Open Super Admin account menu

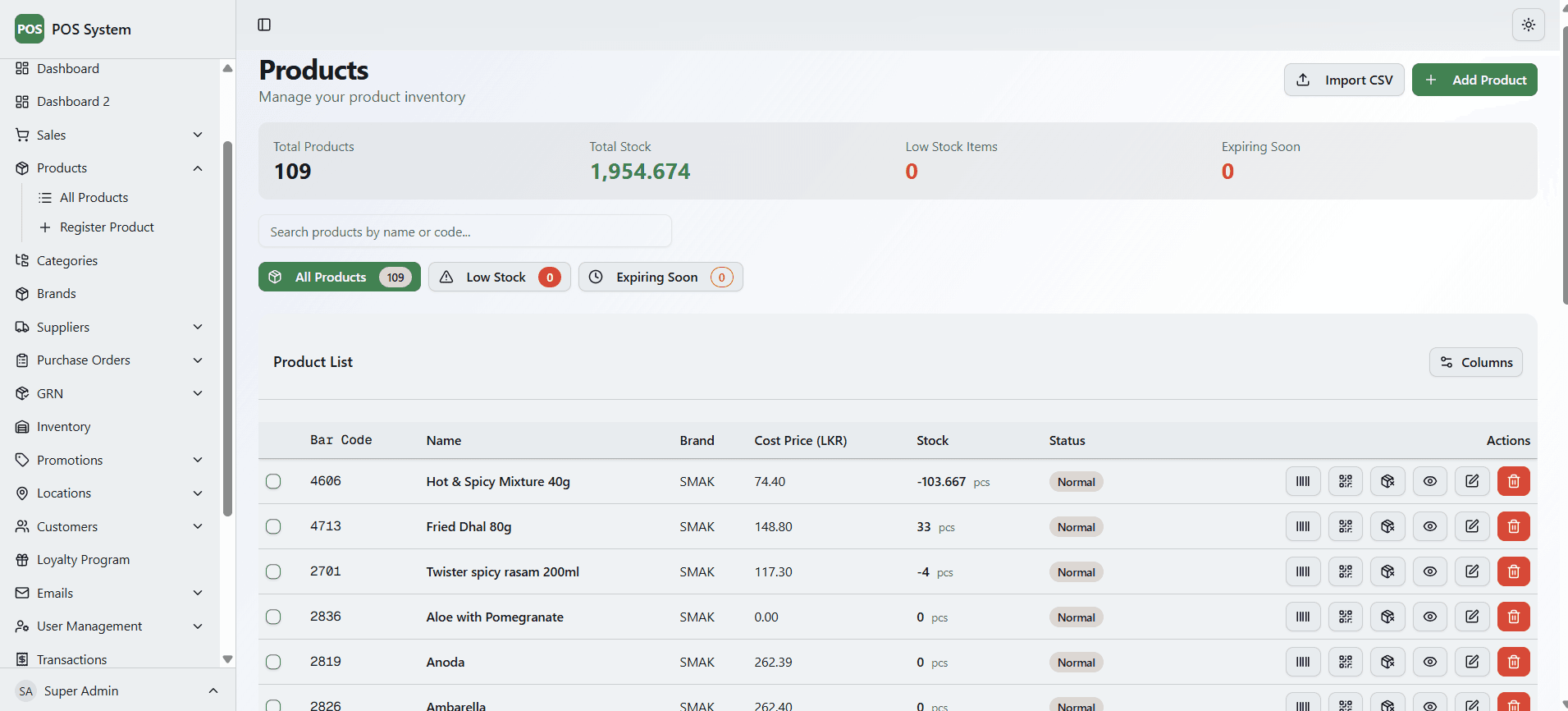(x=117, y=690)
